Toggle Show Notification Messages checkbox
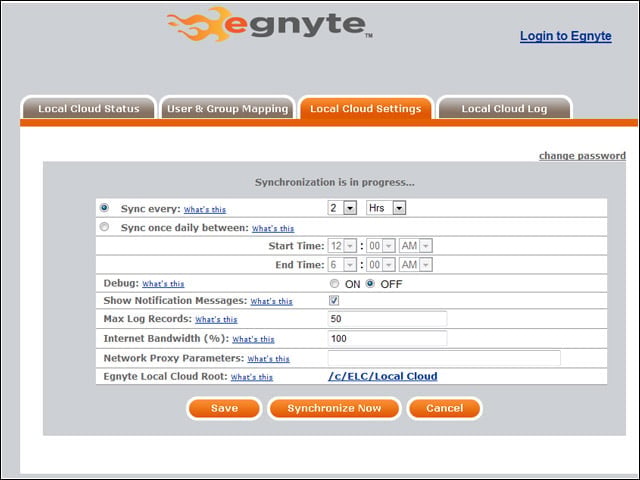Screen dimensions: 640x480 click(x=334, y=300)
